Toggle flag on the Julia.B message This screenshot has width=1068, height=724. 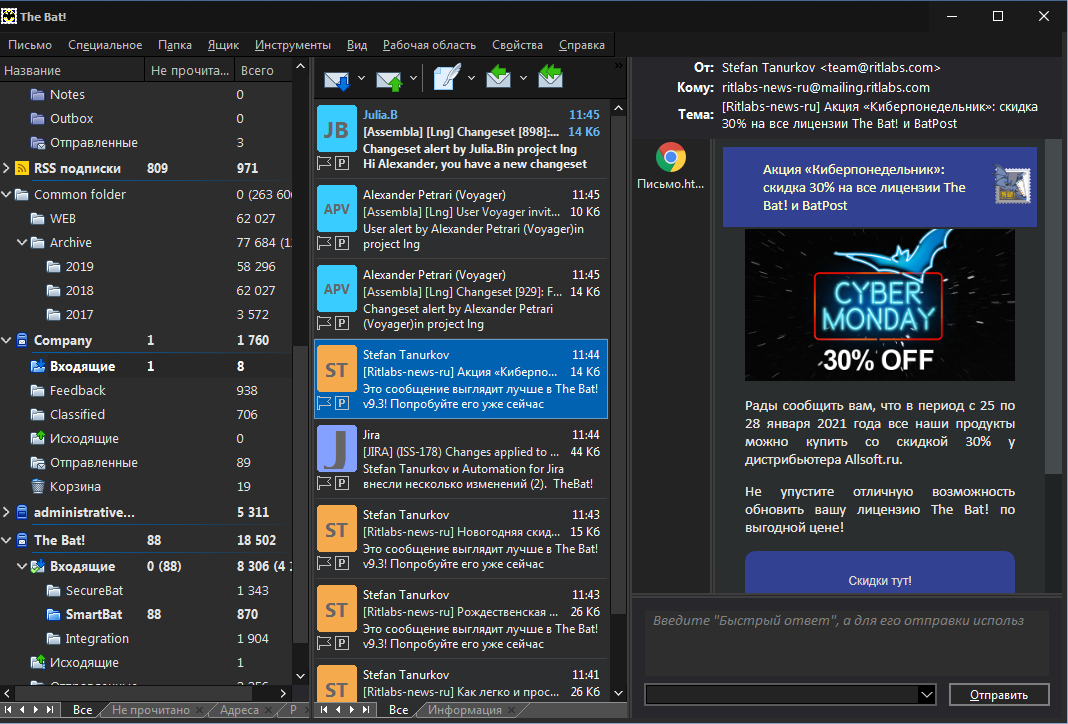[324, 163]
